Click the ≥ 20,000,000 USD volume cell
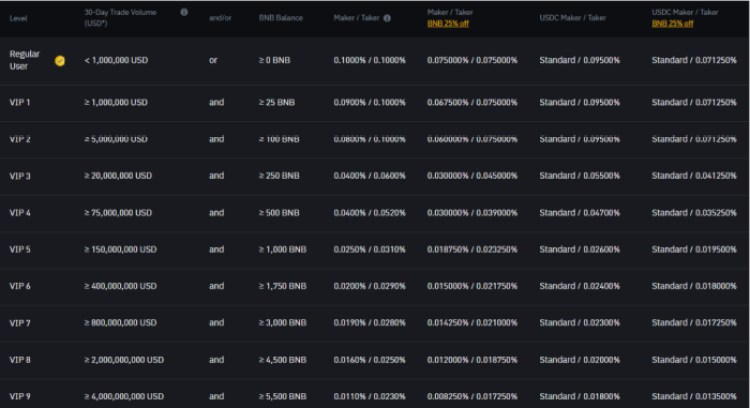This screenshot has width=750, height=408. pos(118,176)
